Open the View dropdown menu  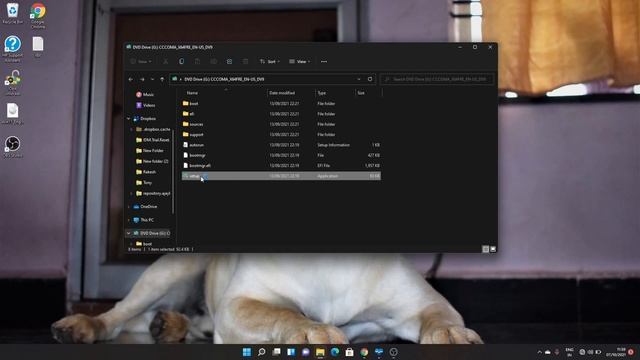point(300,62)
